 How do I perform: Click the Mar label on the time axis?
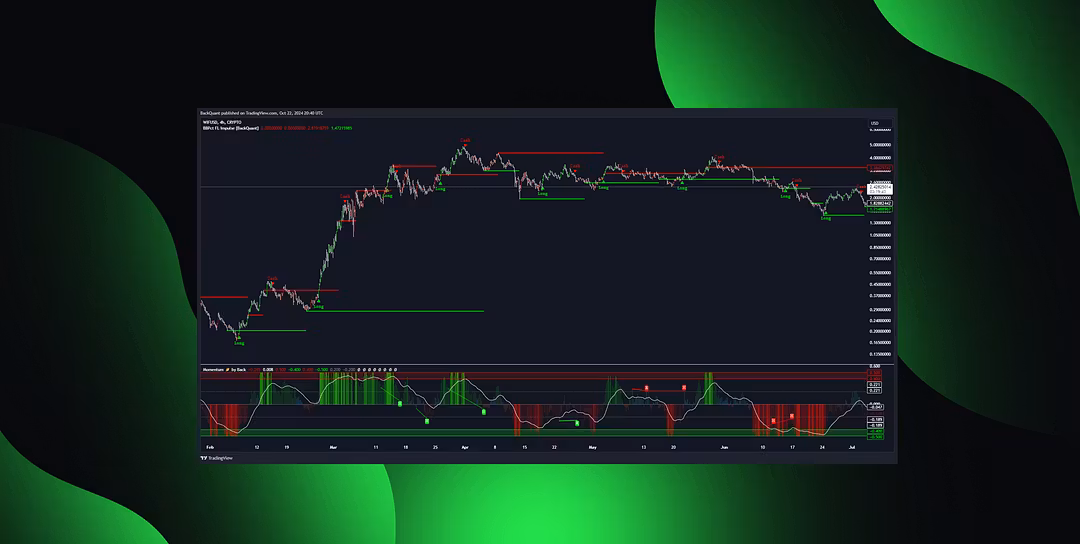[334, 447]
